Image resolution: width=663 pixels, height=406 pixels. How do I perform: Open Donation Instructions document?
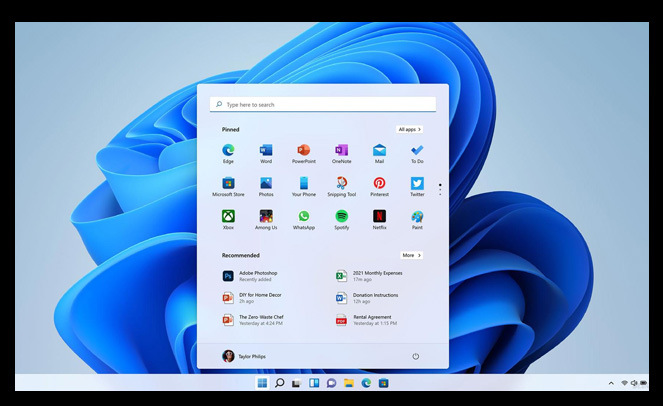click(x=367, y=298)
